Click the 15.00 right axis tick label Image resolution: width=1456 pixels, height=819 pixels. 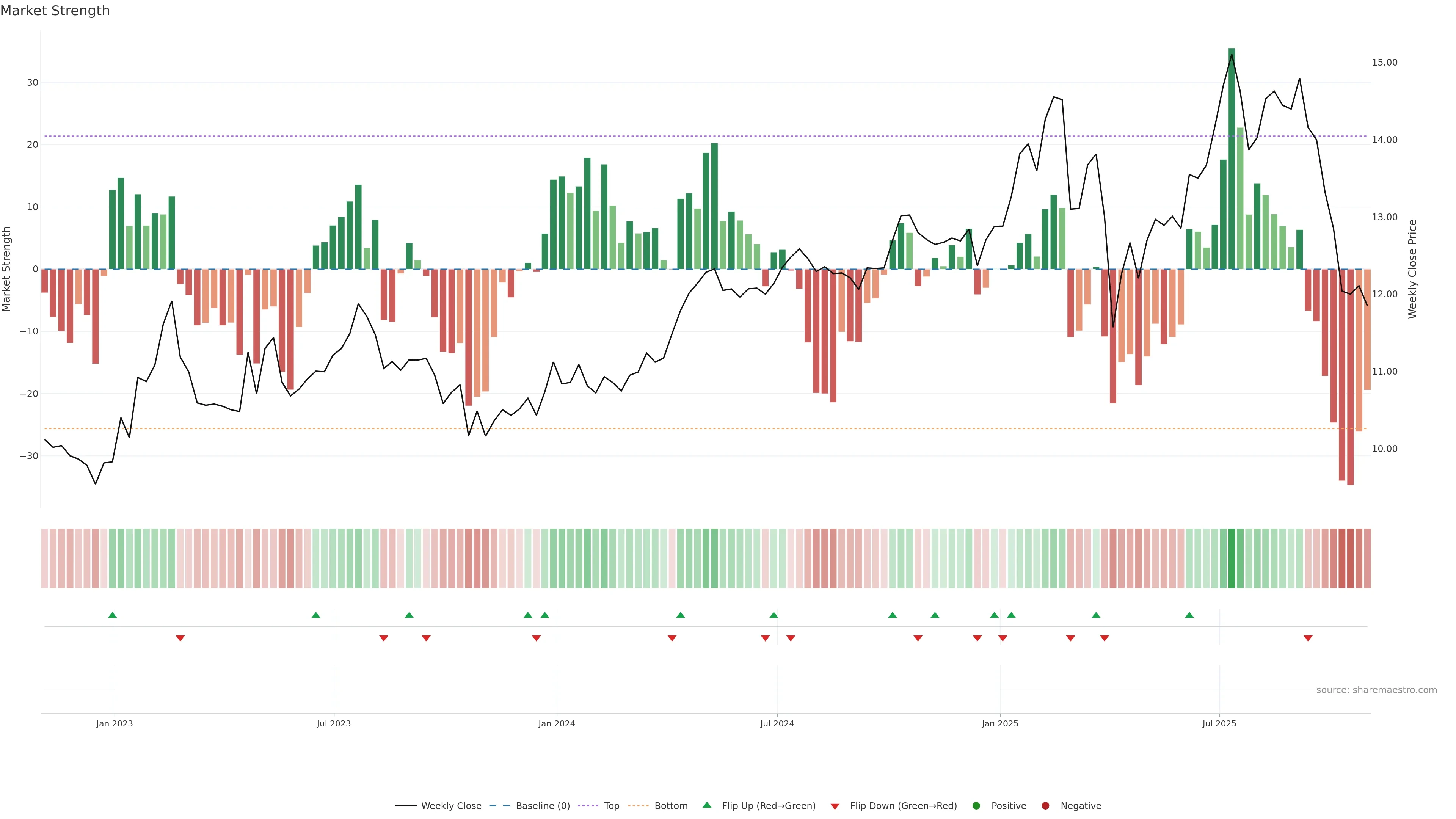[x=1384, y=62]
